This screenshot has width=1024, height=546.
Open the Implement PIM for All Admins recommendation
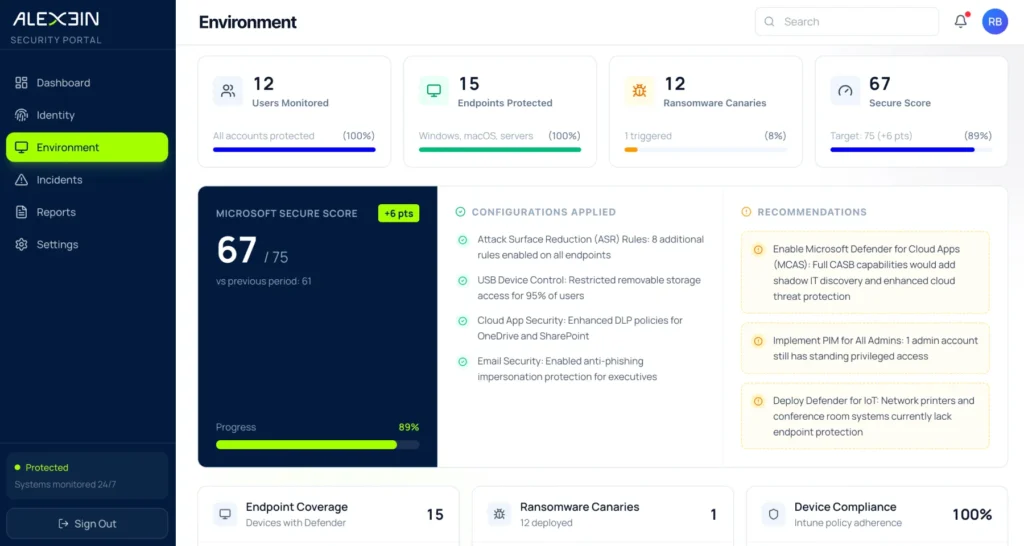pos(865,348)
